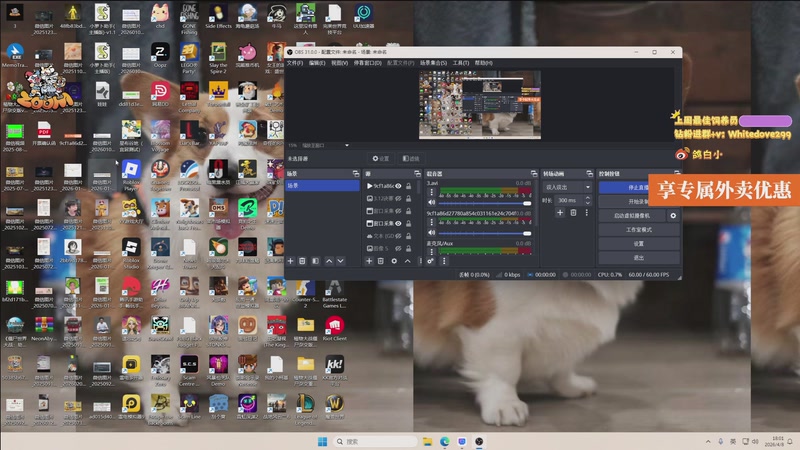Open scene filters icon in the 场景 panel toolbar
Viewport: 800px width, 450px height.
click(x=315, y=261)
